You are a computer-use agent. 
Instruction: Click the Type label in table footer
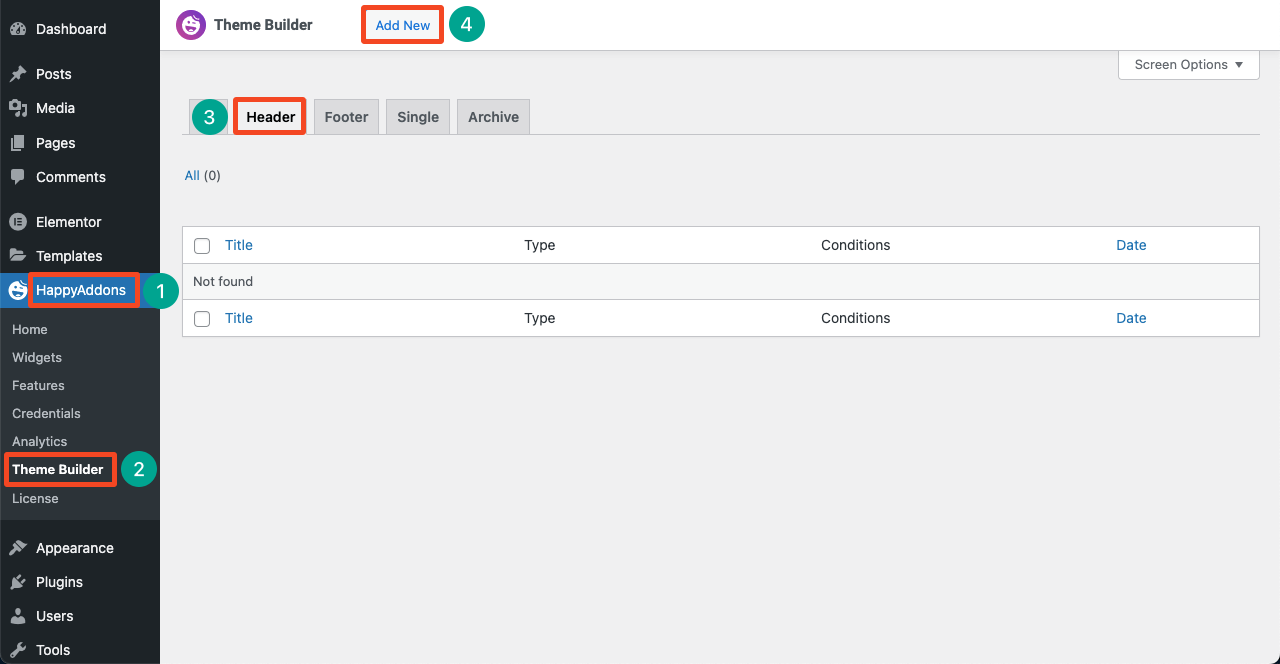pyautogui.click(x=539, y=318)
